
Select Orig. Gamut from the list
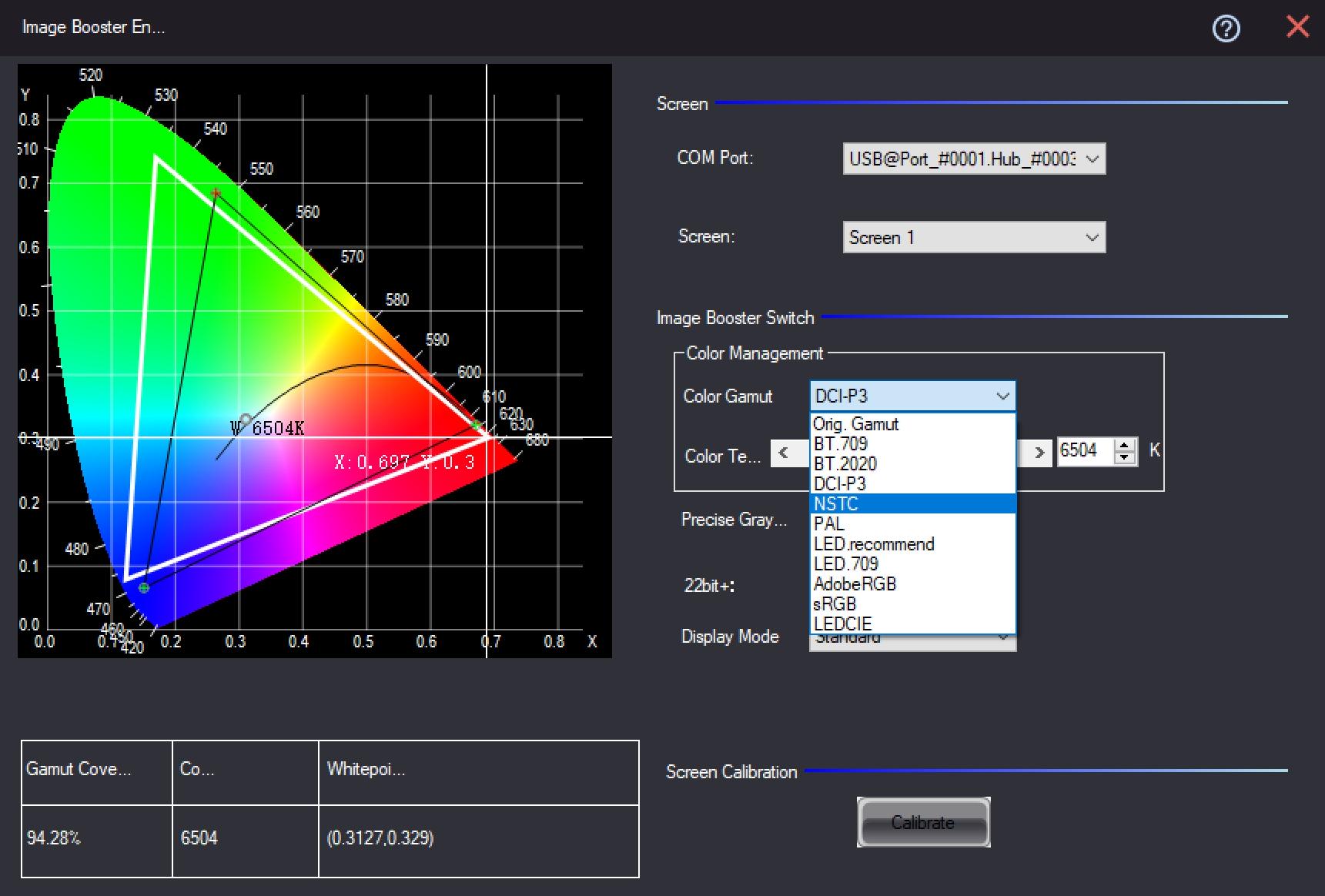point(856,424)
